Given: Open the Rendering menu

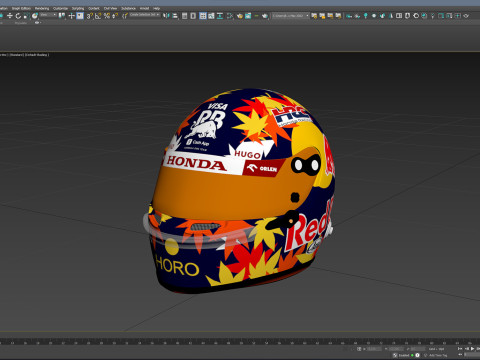Looking at the screenshot, I should coord(42,9).
